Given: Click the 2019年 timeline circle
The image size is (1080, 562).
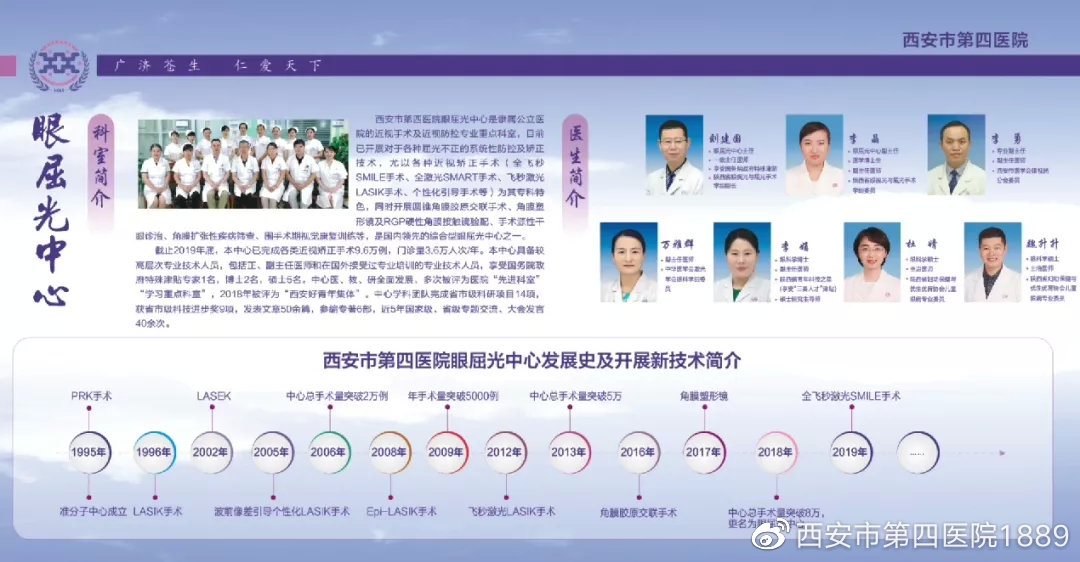Looking at the screenshot, I should (x=849, y=452).
